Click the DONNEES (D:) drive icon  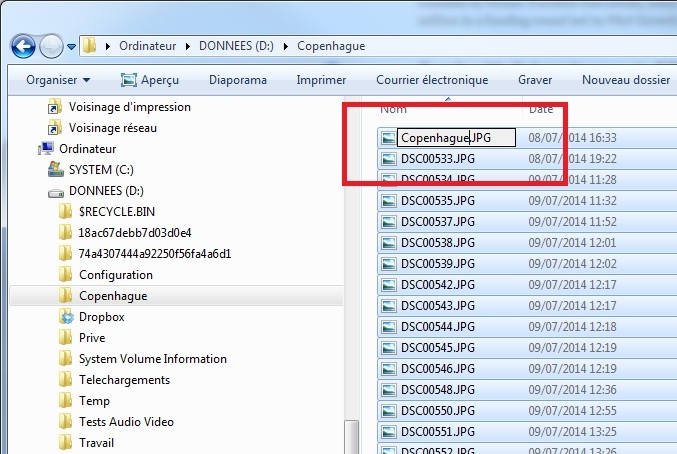[x=56, y=191]
